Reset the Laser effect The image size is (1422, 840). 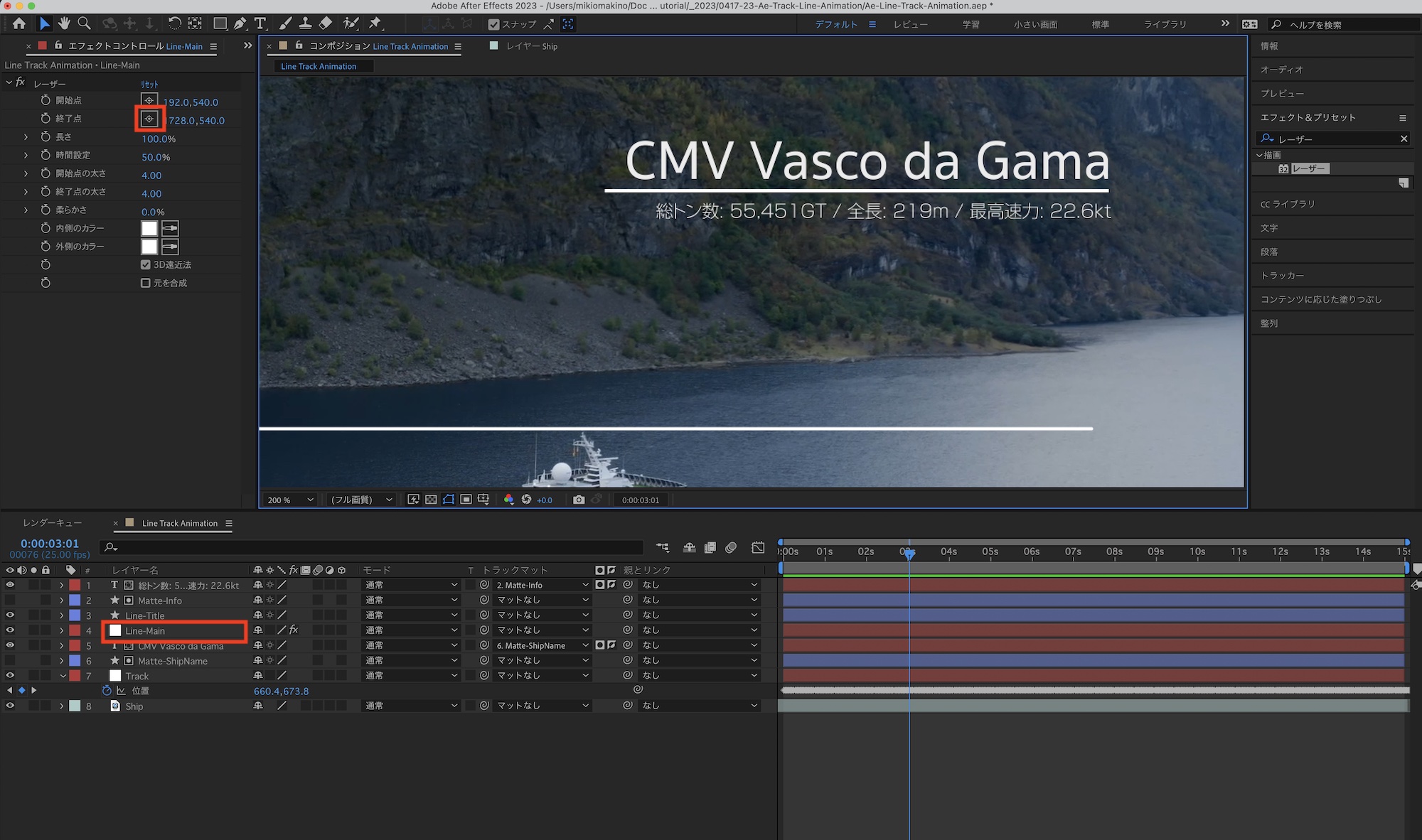point(149,84)
